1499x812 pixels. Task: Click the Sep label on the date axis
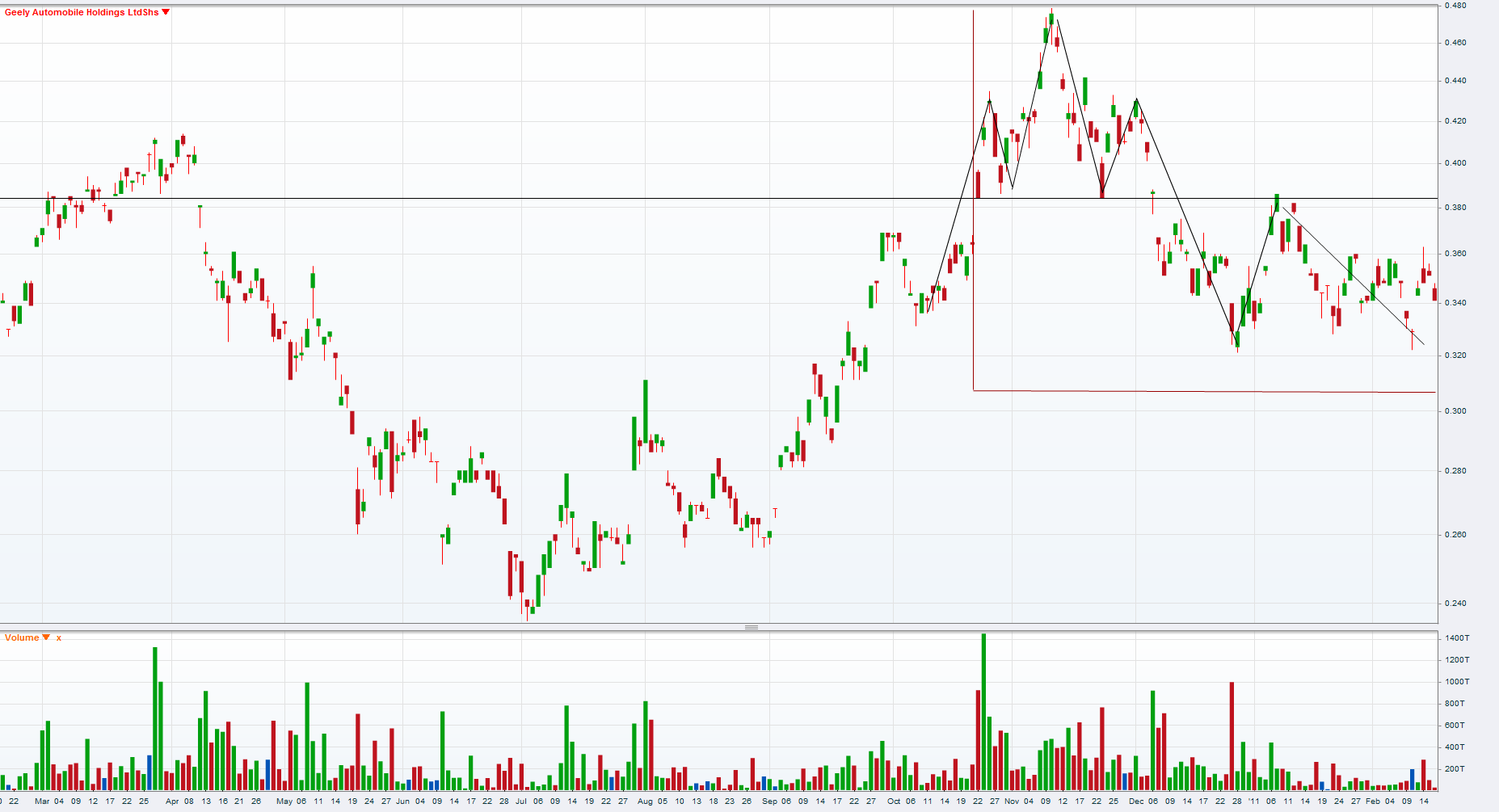tap(769, 801)
